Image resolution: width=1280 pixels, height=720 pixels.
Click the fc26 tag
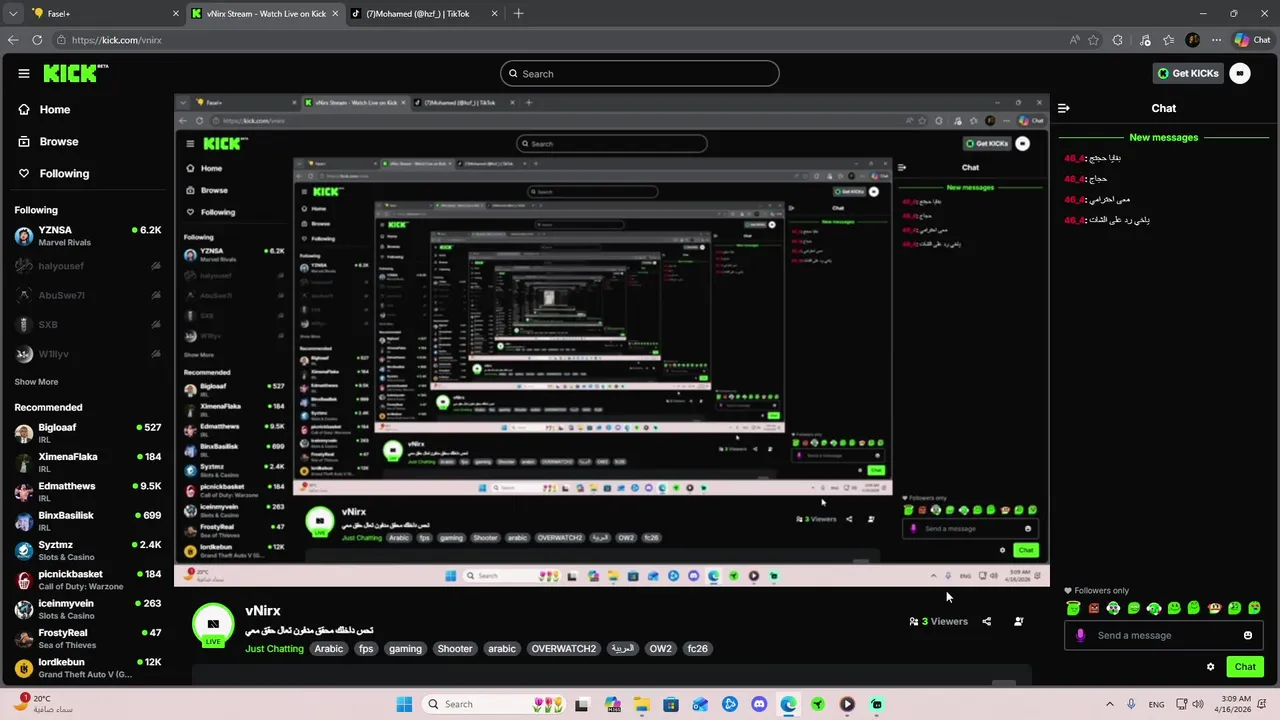tap(697, 649)
